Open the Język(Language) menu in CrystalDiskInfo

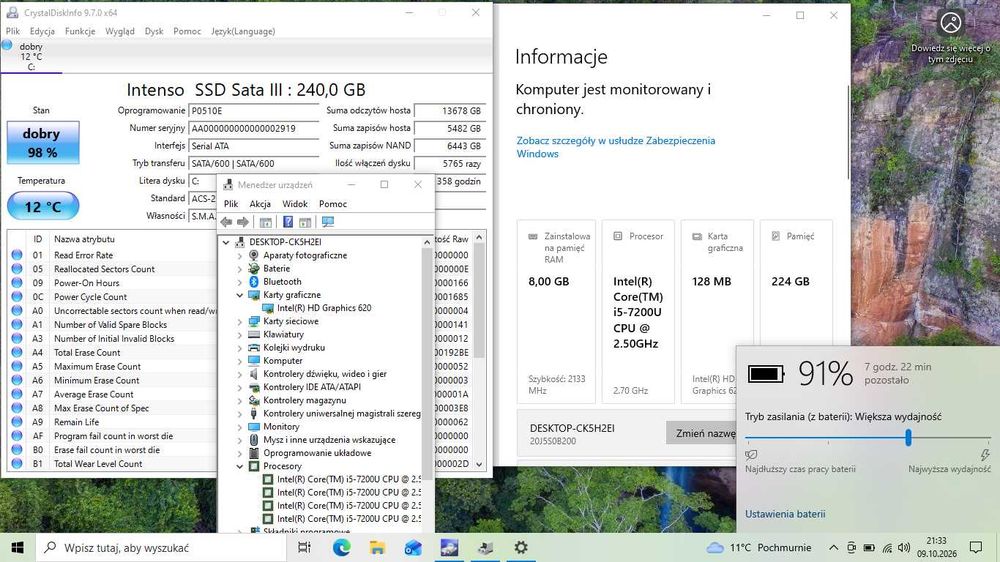pyautogui.click(x=243, y=31)
